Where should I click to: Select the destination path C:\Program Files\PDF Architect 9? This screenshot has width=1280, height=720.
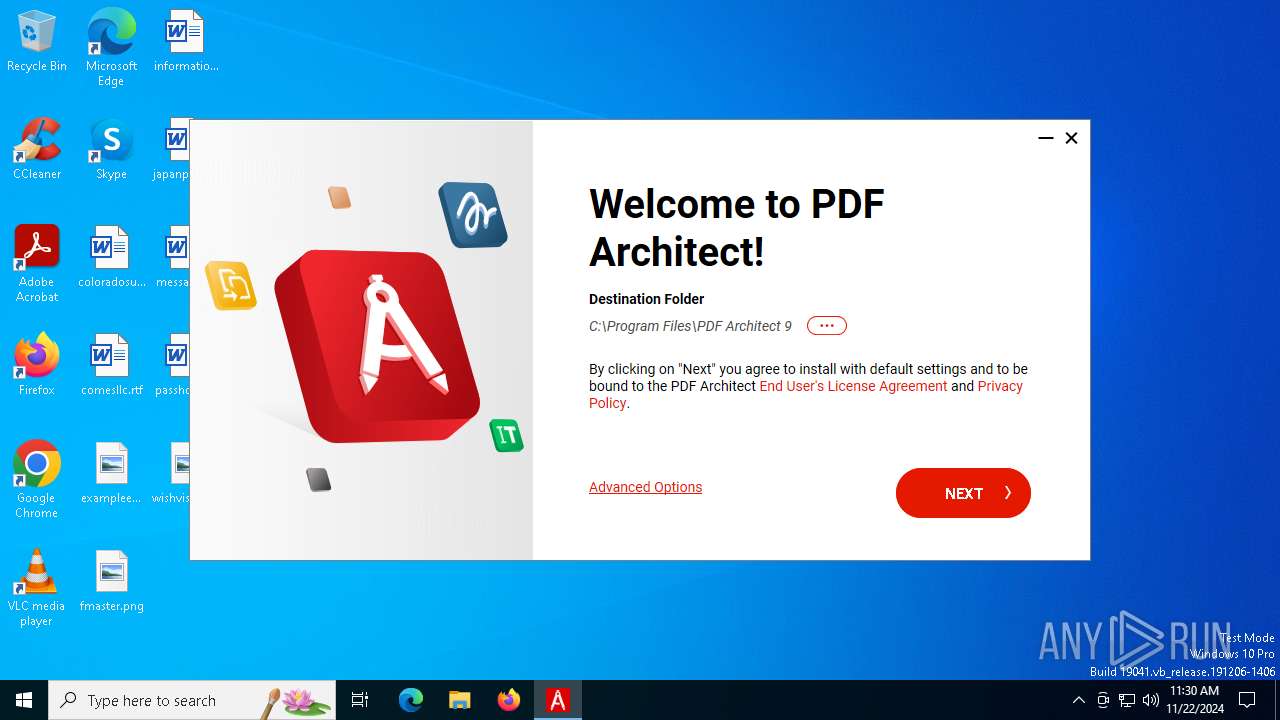(690, 326)
